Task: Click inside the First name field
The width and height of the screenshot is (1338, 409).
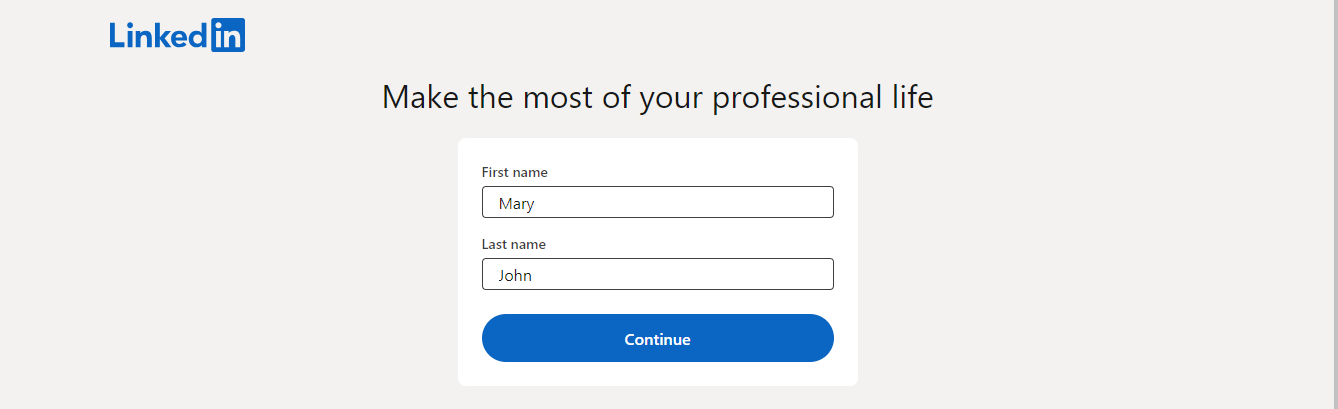Action: pyautogui.click(x=658, y=202)
